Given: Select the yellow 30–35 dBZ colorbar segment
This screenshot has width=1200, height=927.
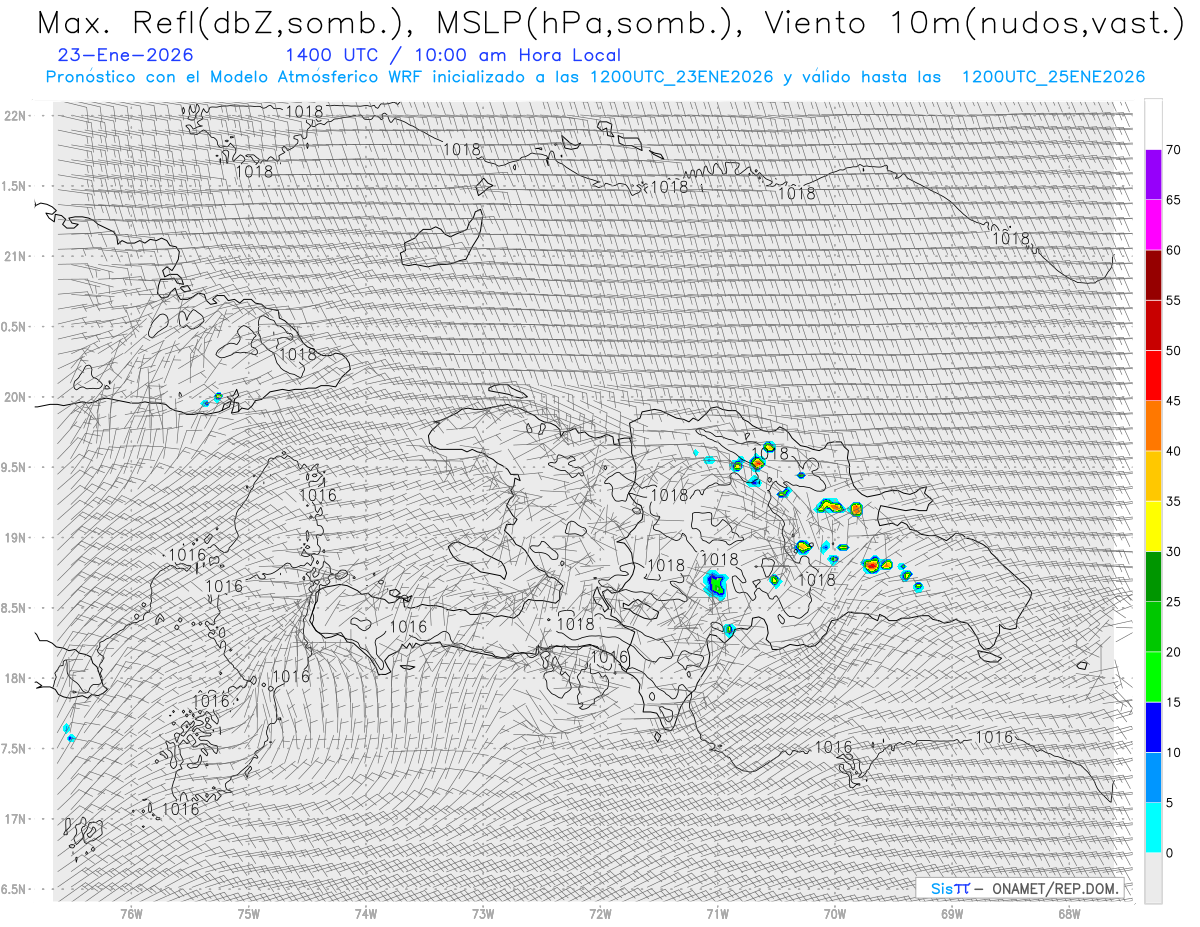Looking at the screenshot, I should point(1153,526).
